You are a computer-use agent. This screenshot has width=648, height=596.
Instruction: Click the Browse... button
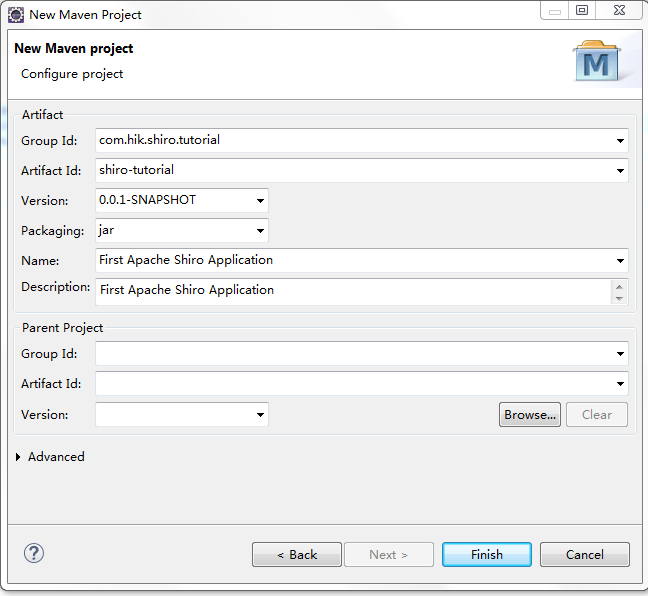point(530,415)
